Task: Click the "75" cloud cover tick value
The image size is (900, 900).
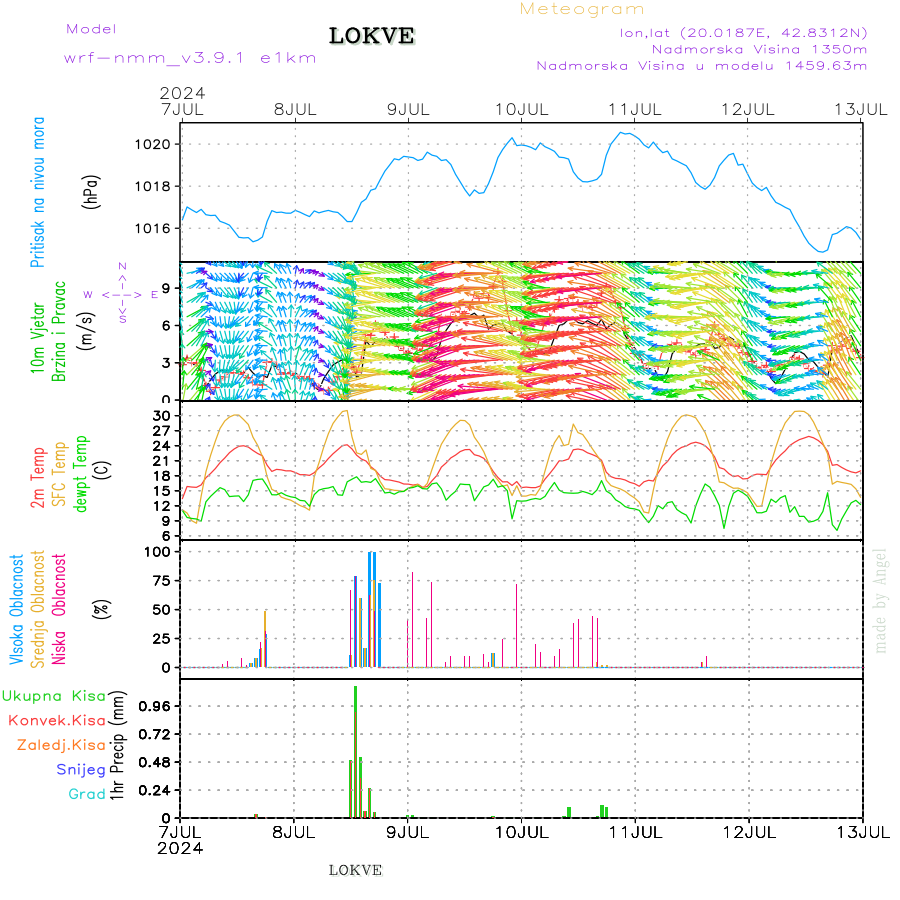Action: 161,581
